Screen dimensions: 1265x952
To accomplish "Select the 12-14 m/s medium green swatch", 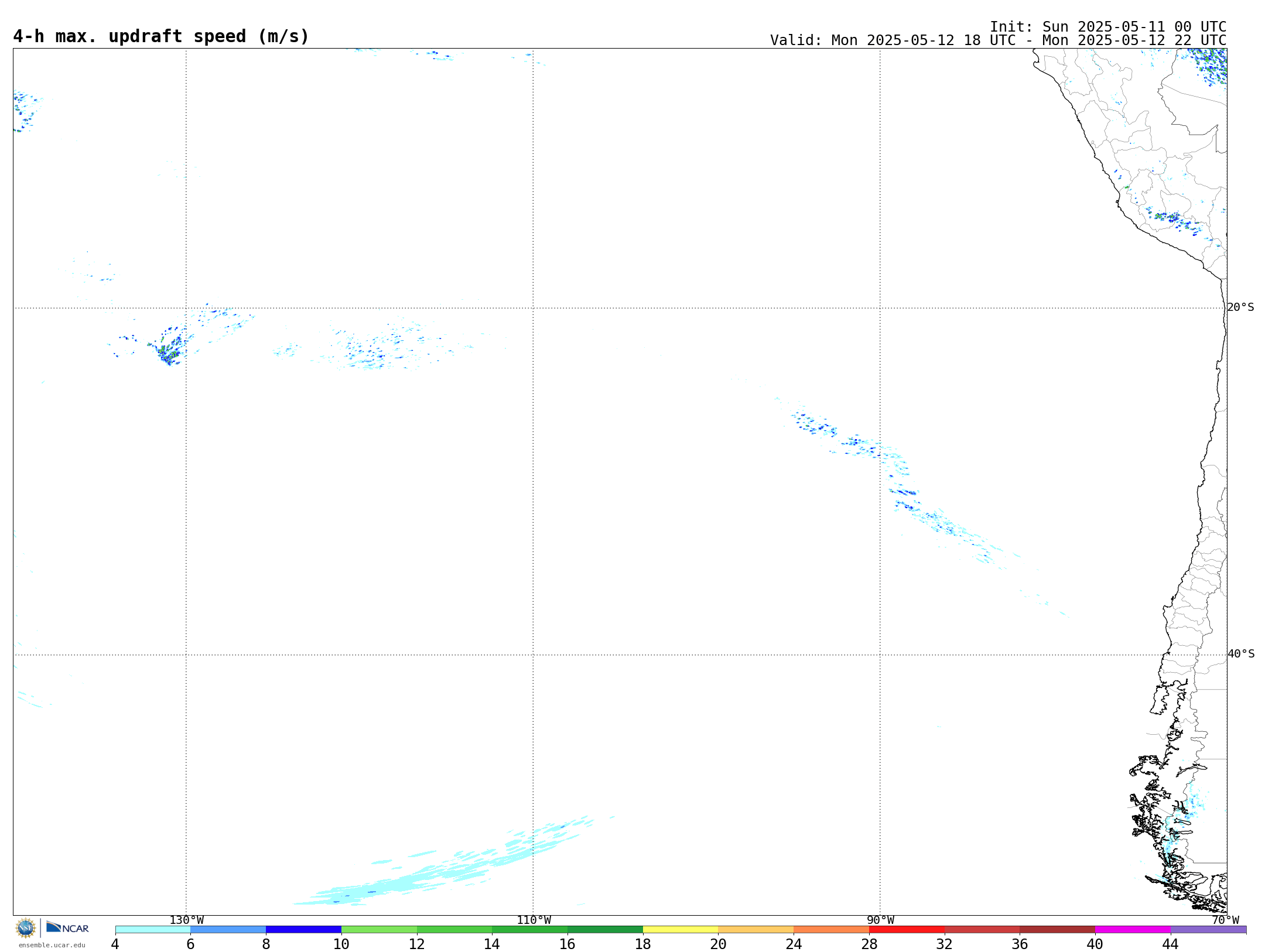I will click(454, 930).
